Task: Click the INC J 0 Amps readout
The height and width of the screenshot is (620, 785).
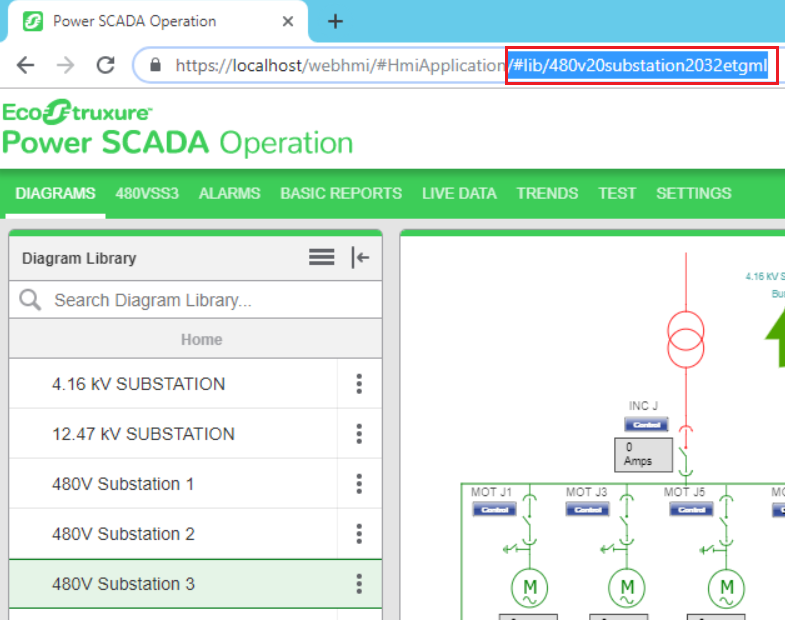Action: click(x=644, y=455)
